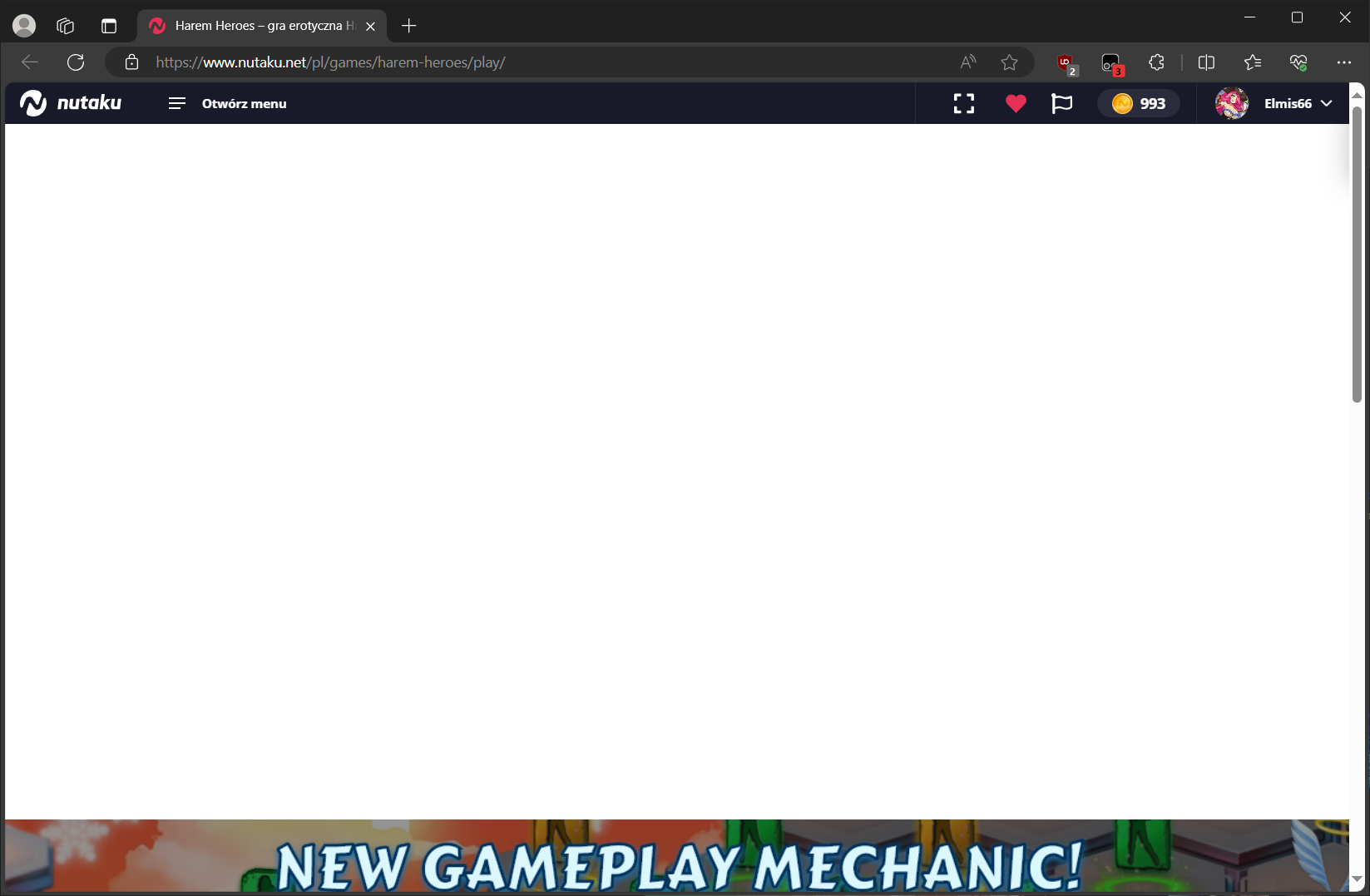This screenshot has width=1370, height=896.
Task: Click the flag report icon
Action: click(x=1061, y=103)
